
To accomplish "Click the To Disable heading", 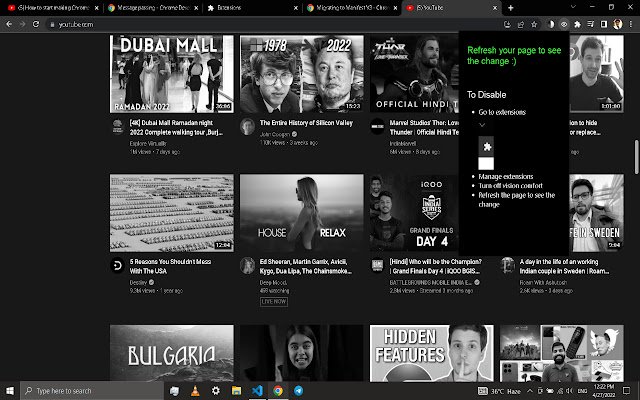I will point(487,95).
